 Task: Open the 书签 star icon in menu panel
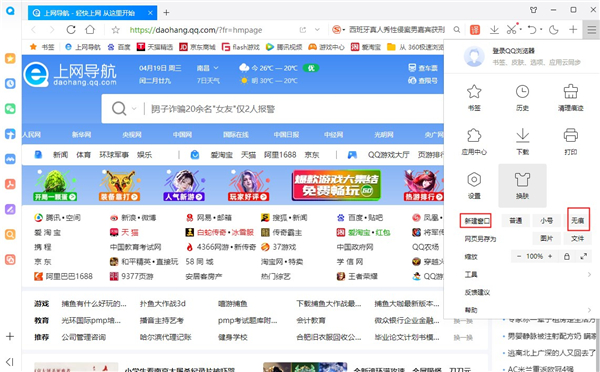pyautogui.click(x=474, y=92)
